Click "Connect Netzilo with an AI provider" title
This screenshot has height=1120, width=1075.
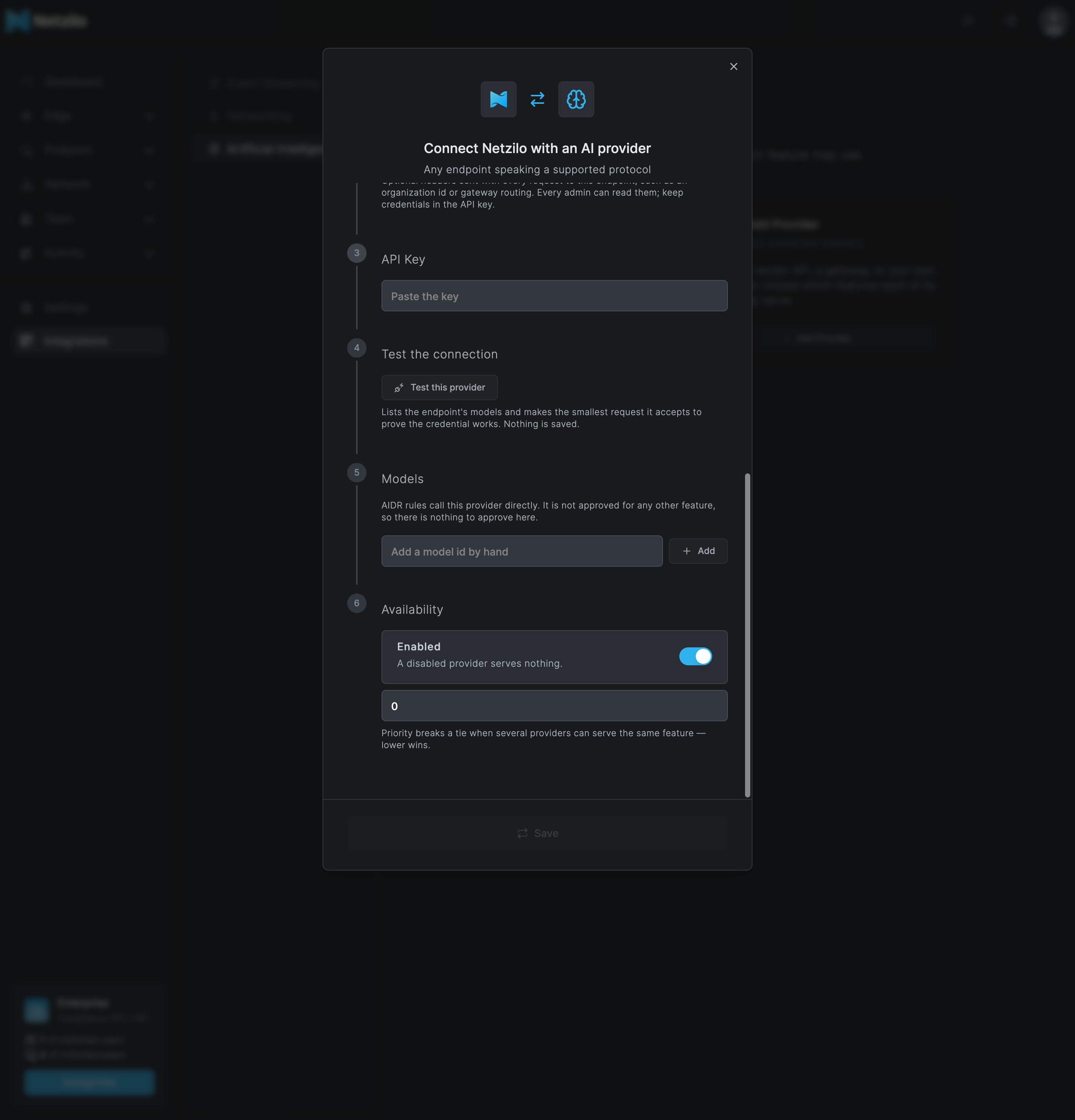coord(537,149)
